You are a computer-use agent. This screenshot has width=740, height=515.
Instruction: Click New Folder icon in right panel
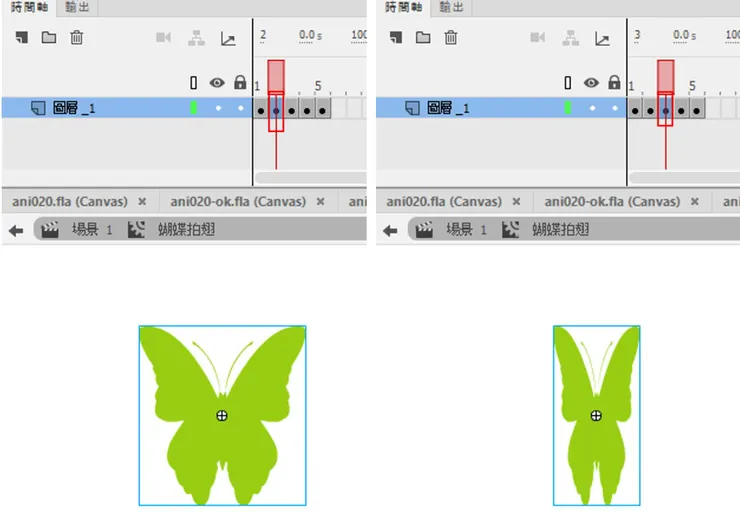(x=423, y=37)
